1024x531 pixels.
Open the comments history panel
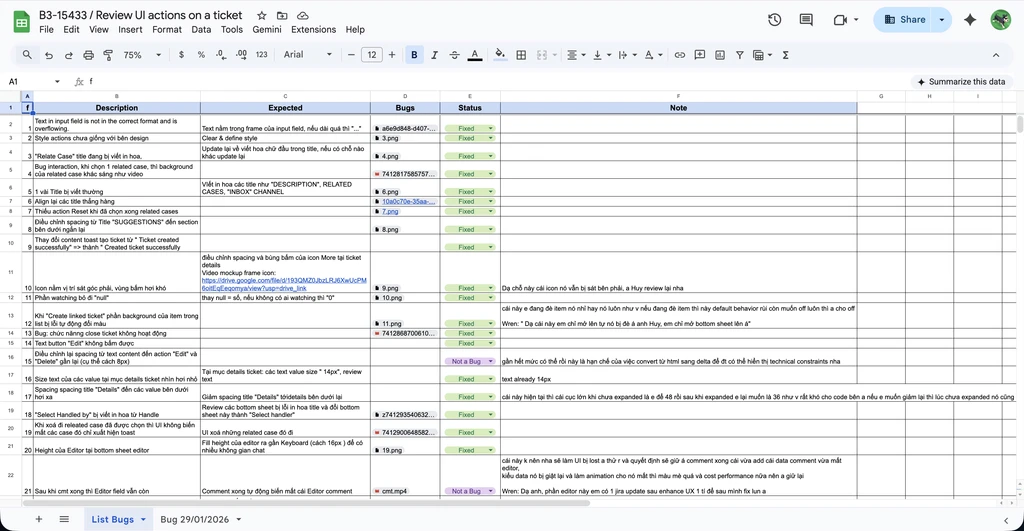pyautogui.click(x=806, y=20)
